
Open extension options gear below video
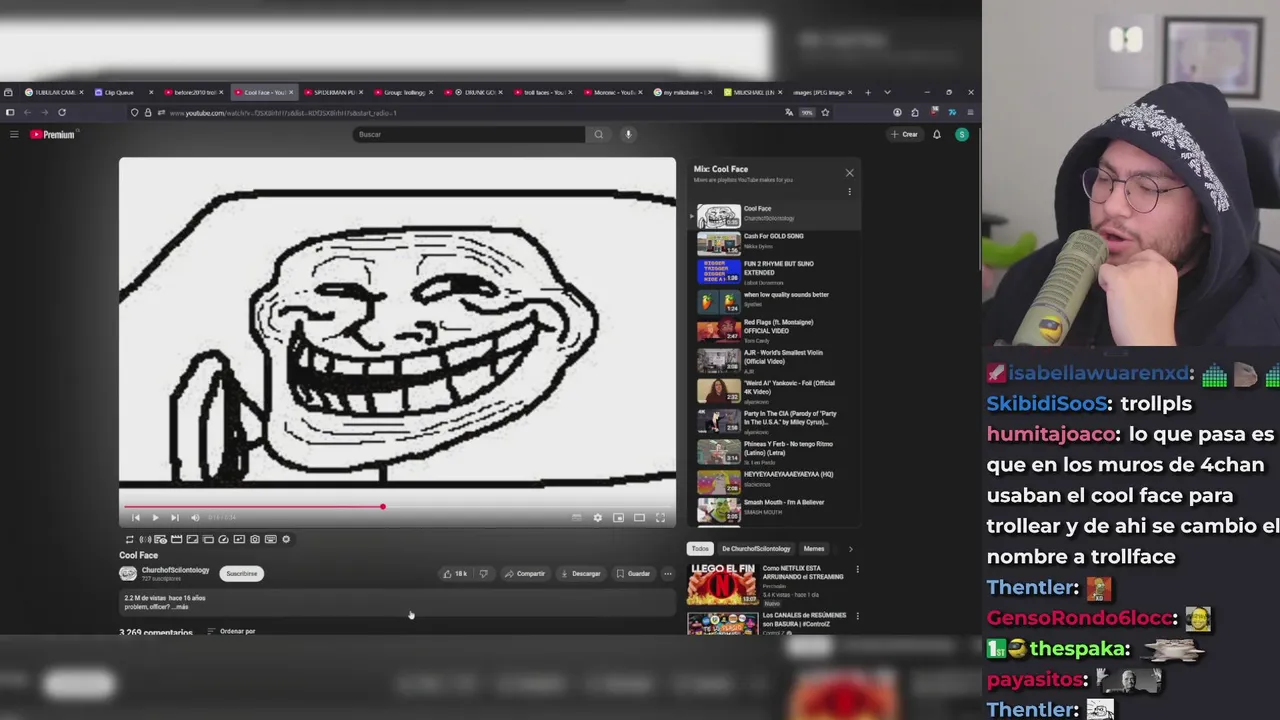(x=286, y=540)
